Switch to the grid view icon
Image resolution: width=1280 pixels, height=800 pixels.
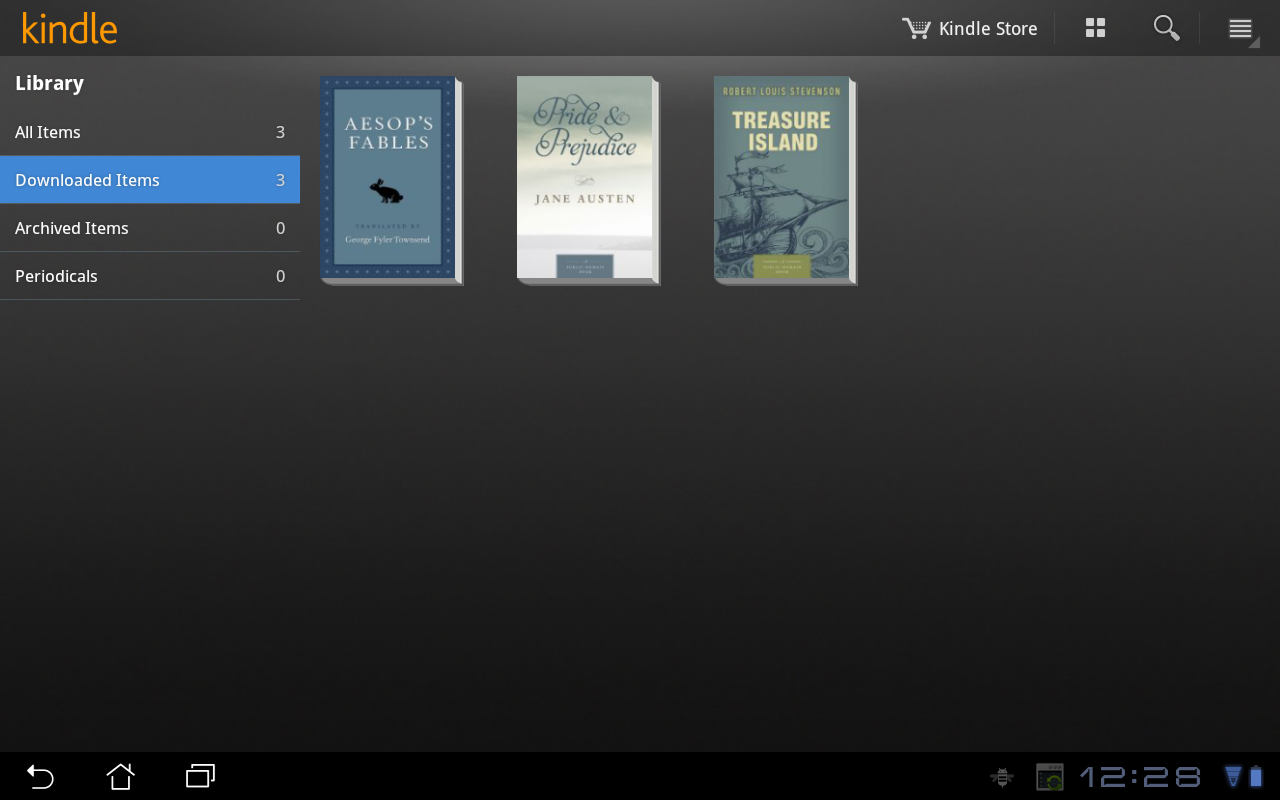point(1096,28)
